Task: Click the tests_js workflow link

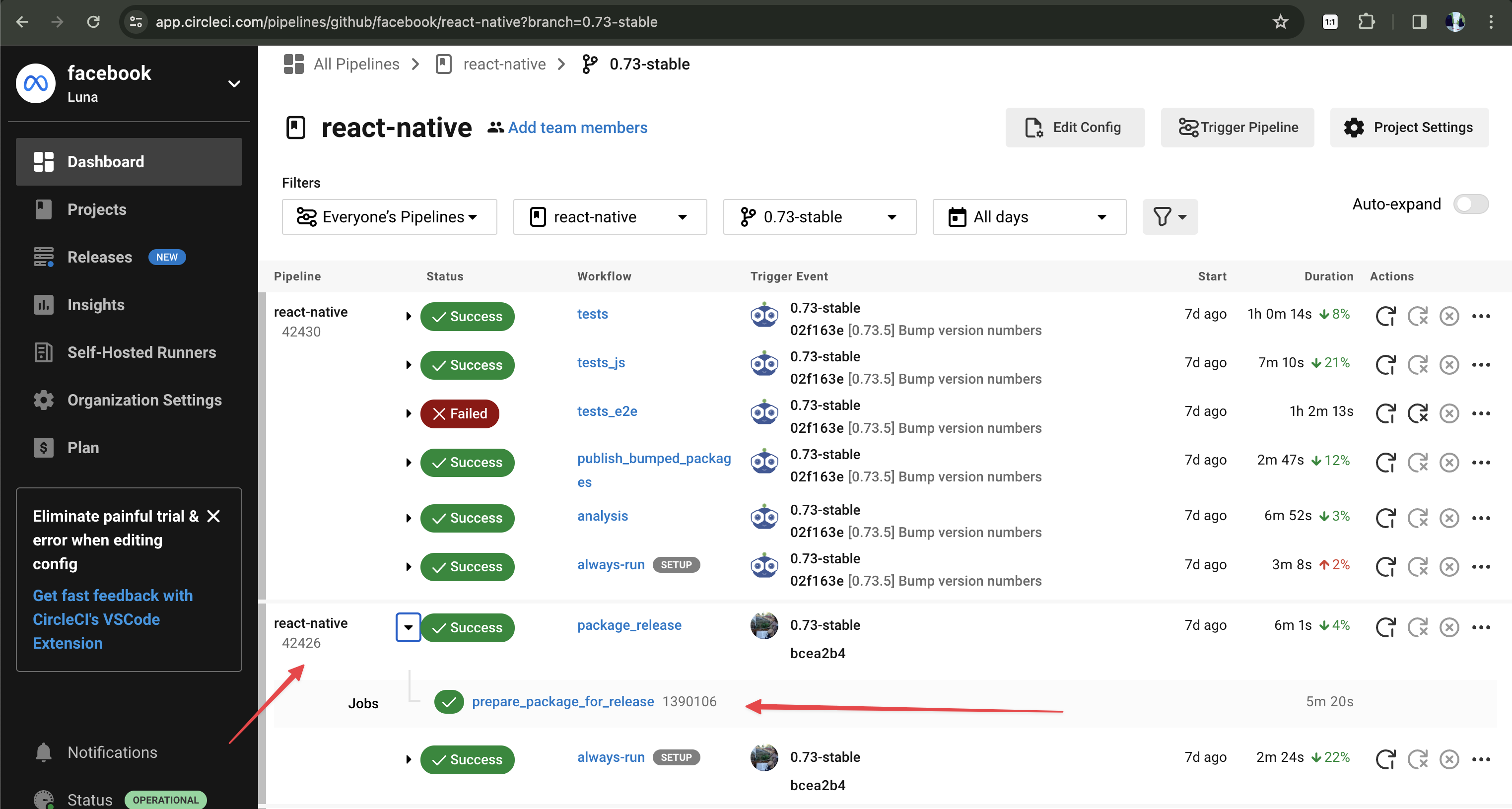Action: tap(600, 362)
